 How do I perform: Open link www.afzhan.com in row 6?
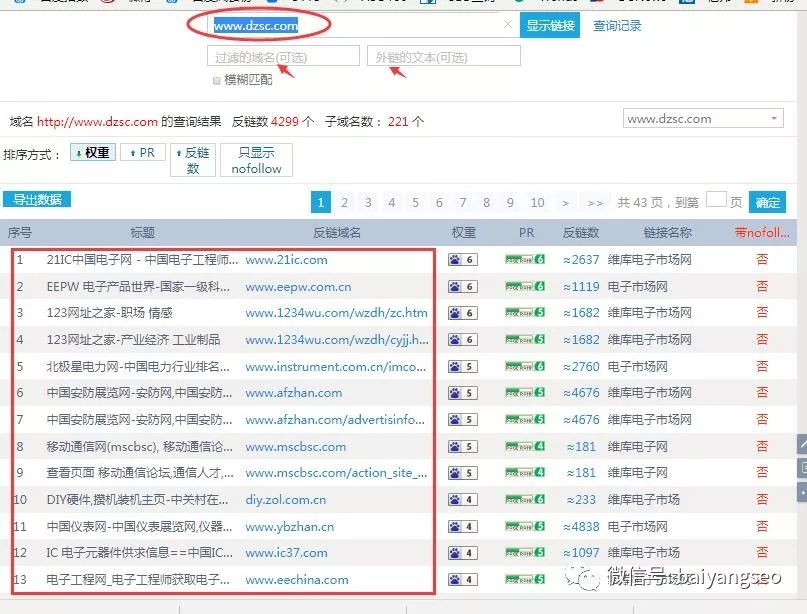pos(293,393)
